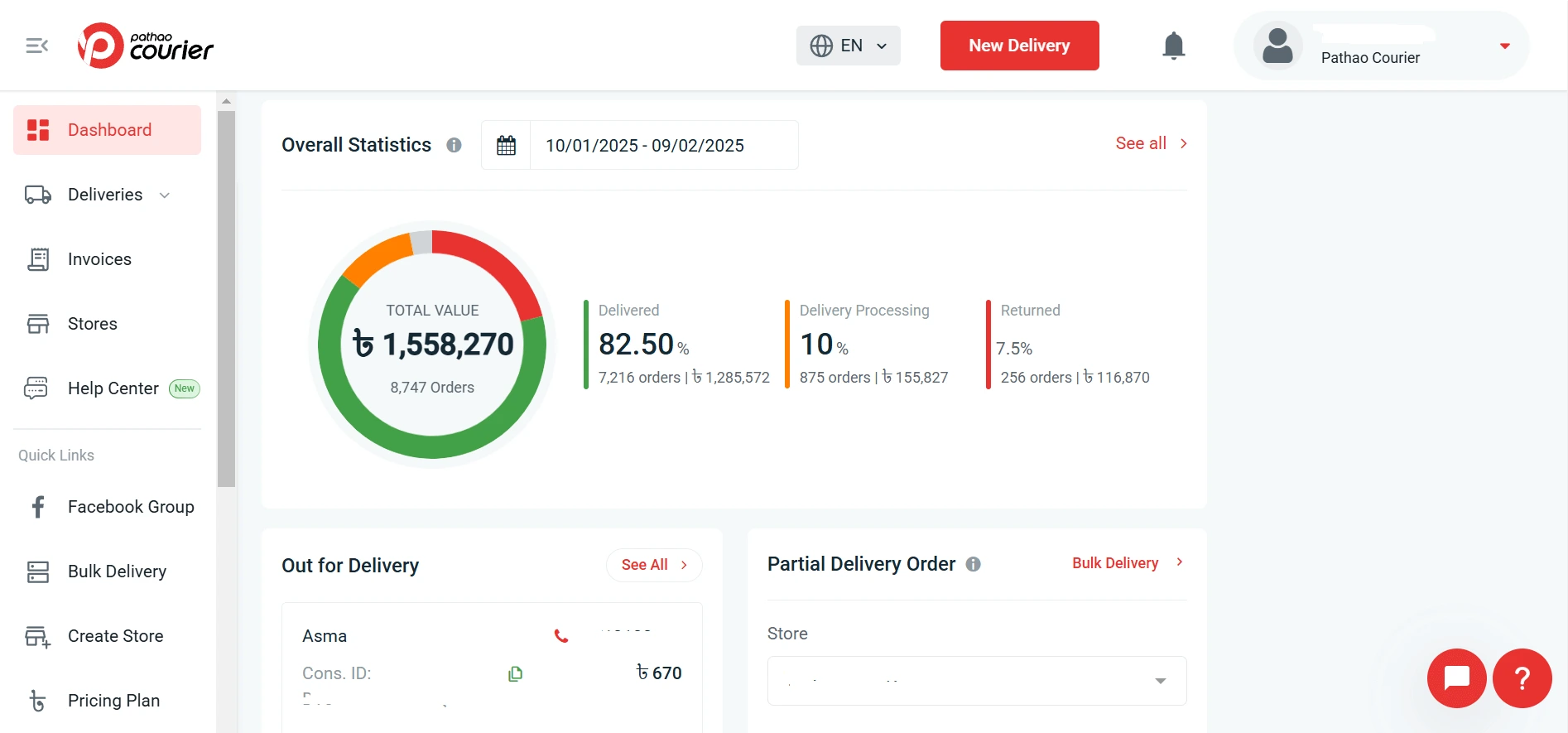Screen dimensions: 1568x733
Task: Show info for Overall Statistics
Action: coord(454,145)
